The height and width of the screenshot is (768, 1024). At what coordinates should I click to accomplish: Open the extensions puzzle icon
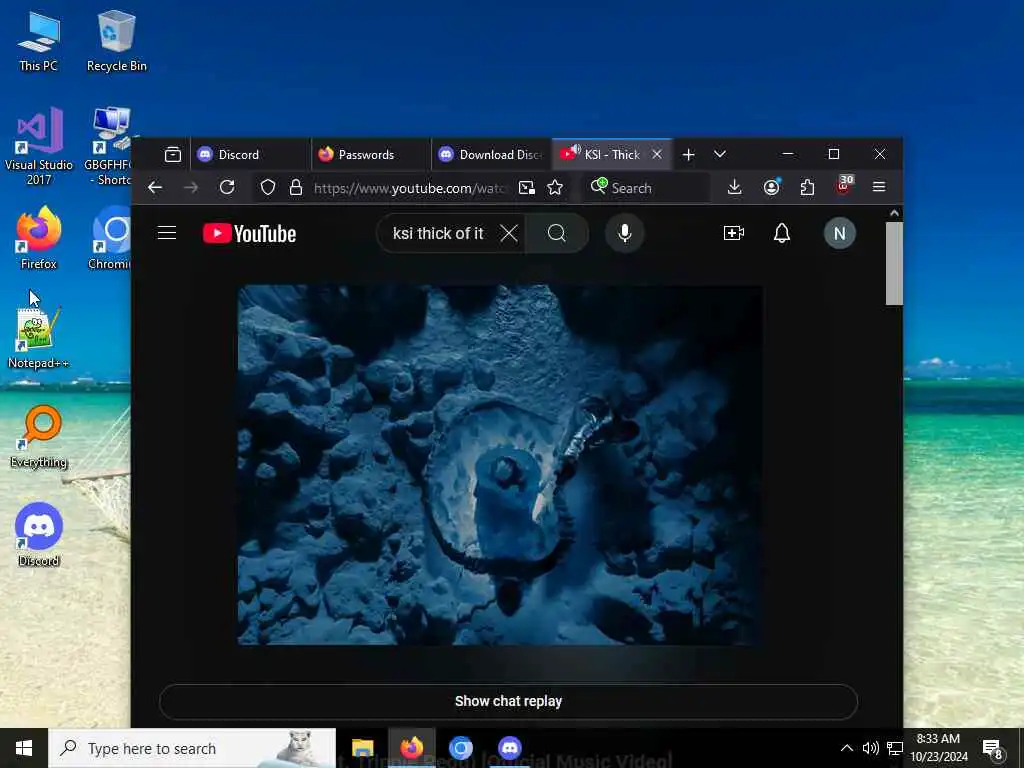point(807,188)
